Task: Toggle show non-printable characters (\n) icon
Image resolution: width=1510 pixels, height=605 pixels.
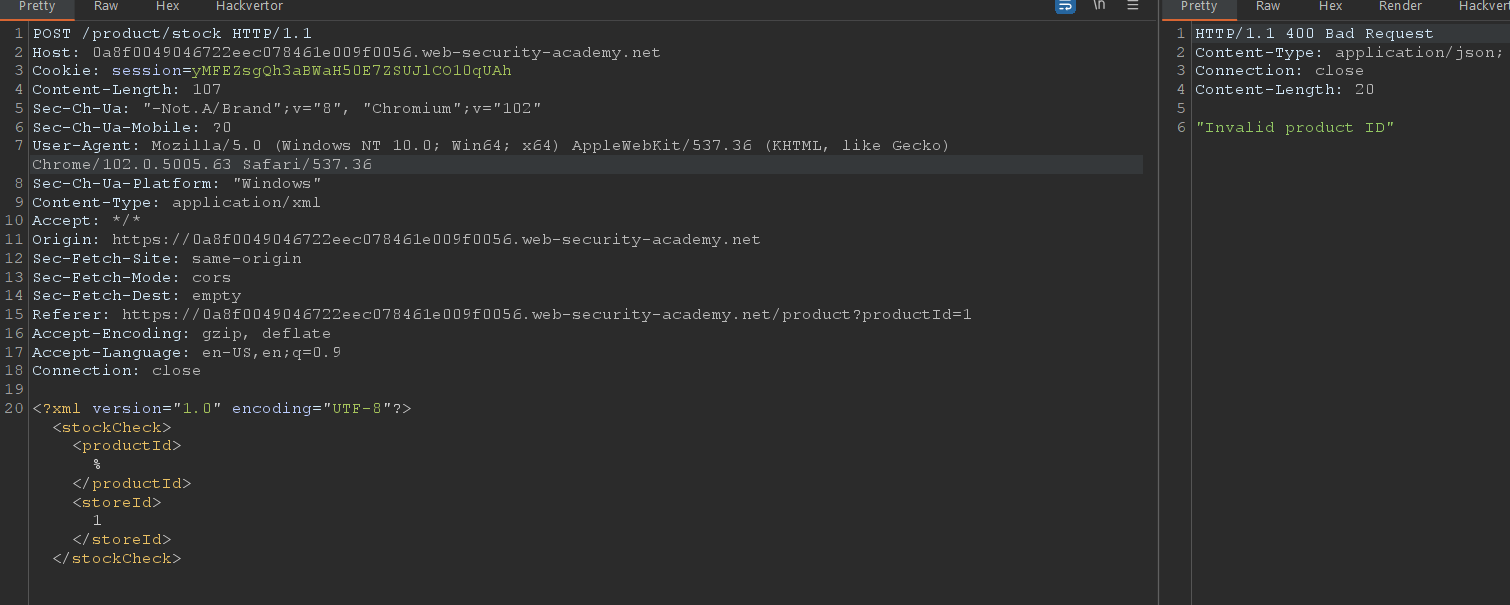Action: (x=1099, y=6)
